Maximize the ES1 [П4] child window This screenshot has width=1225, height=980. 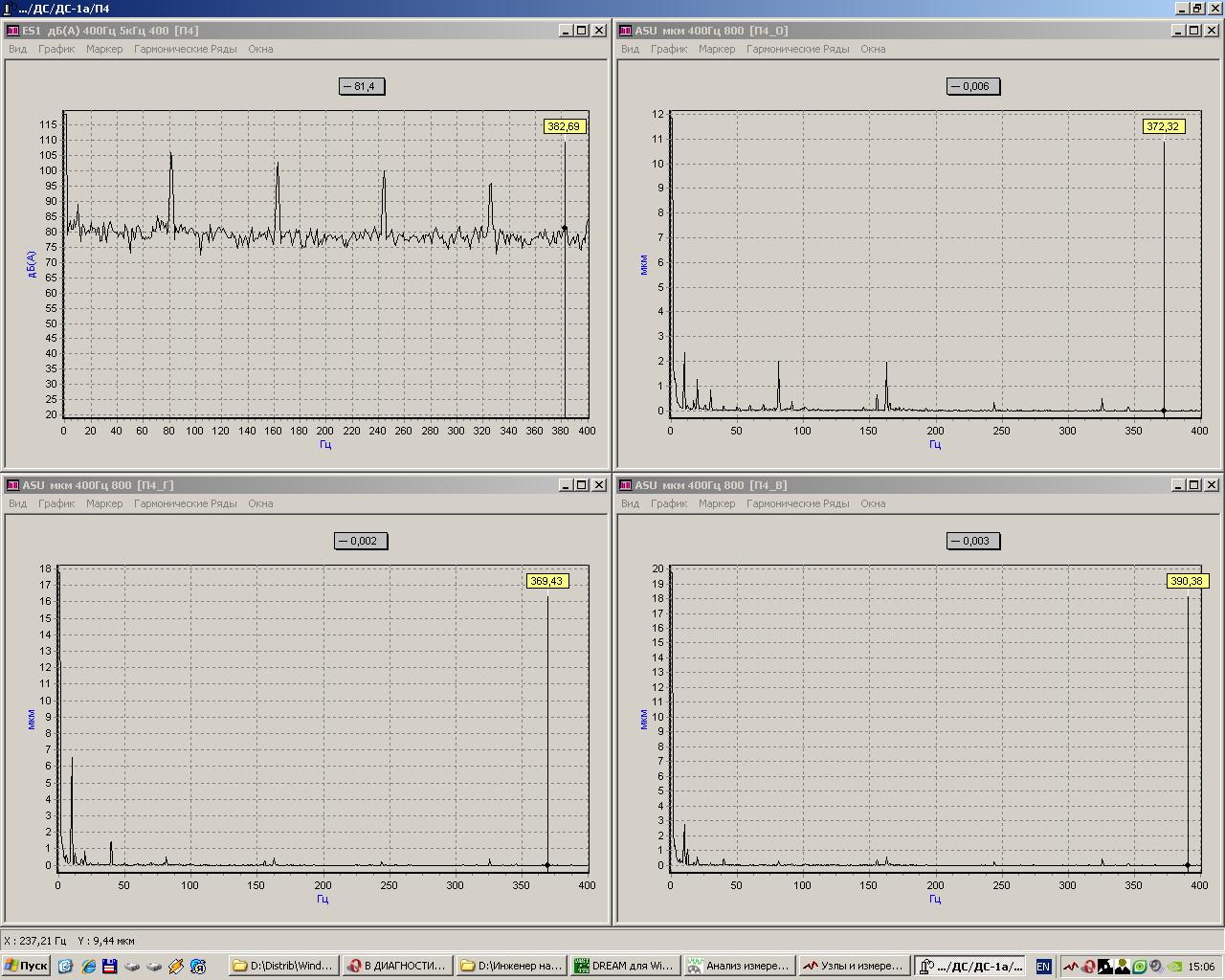tap(582, 31)
